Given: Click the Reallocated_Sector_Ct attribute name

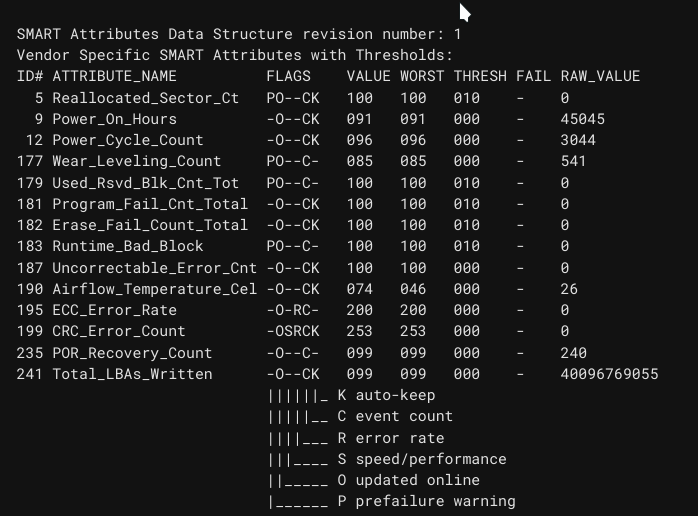Looking at the screenshot, I should [x=145, y=98].
